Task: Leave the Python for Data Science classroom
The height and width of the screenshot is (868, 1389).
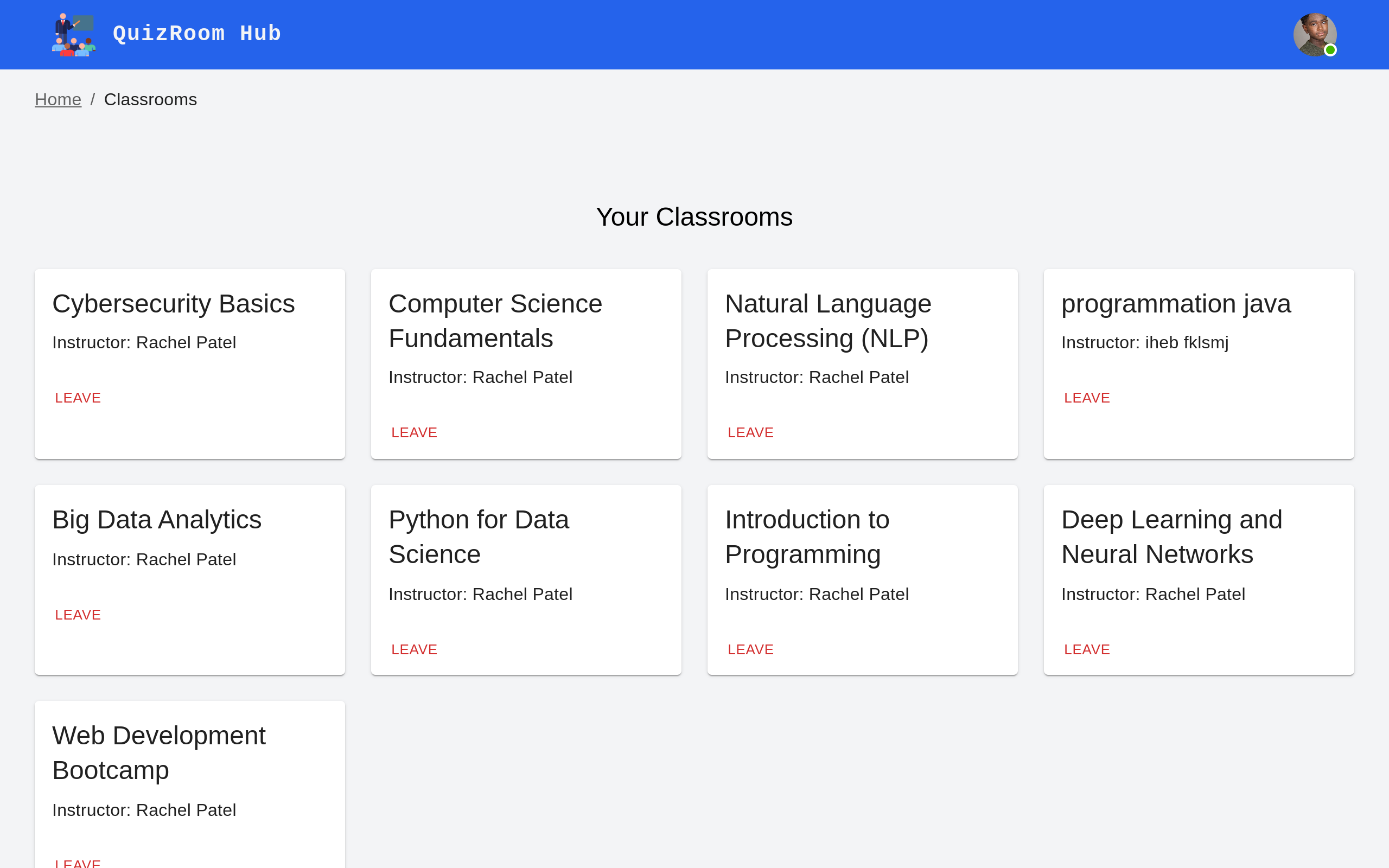Action: 414,649
